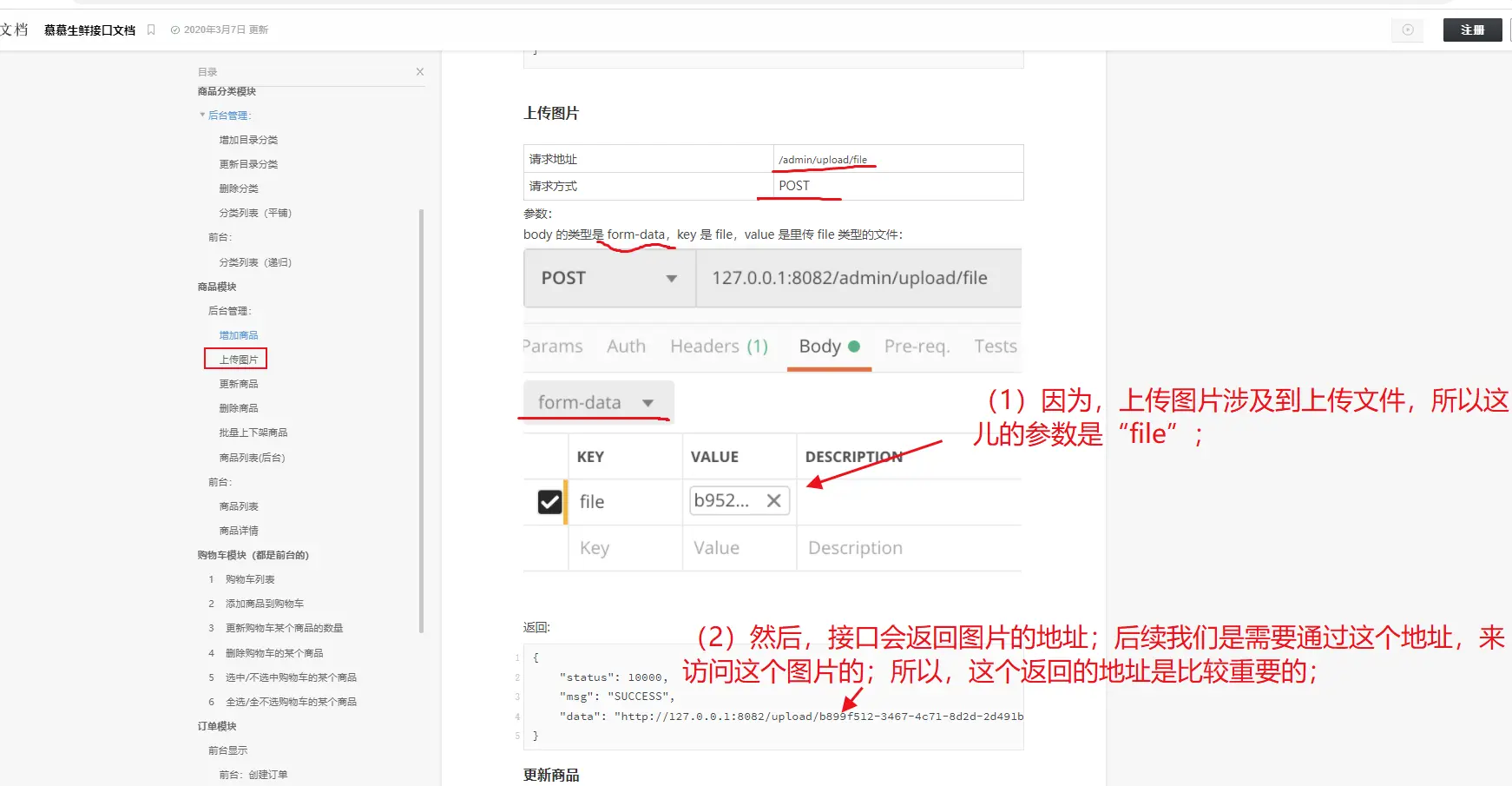This screenshot has height=786, width=1512.
Task: Open 商品列表(后台) in the contents
Action: [x=252, y=458]
